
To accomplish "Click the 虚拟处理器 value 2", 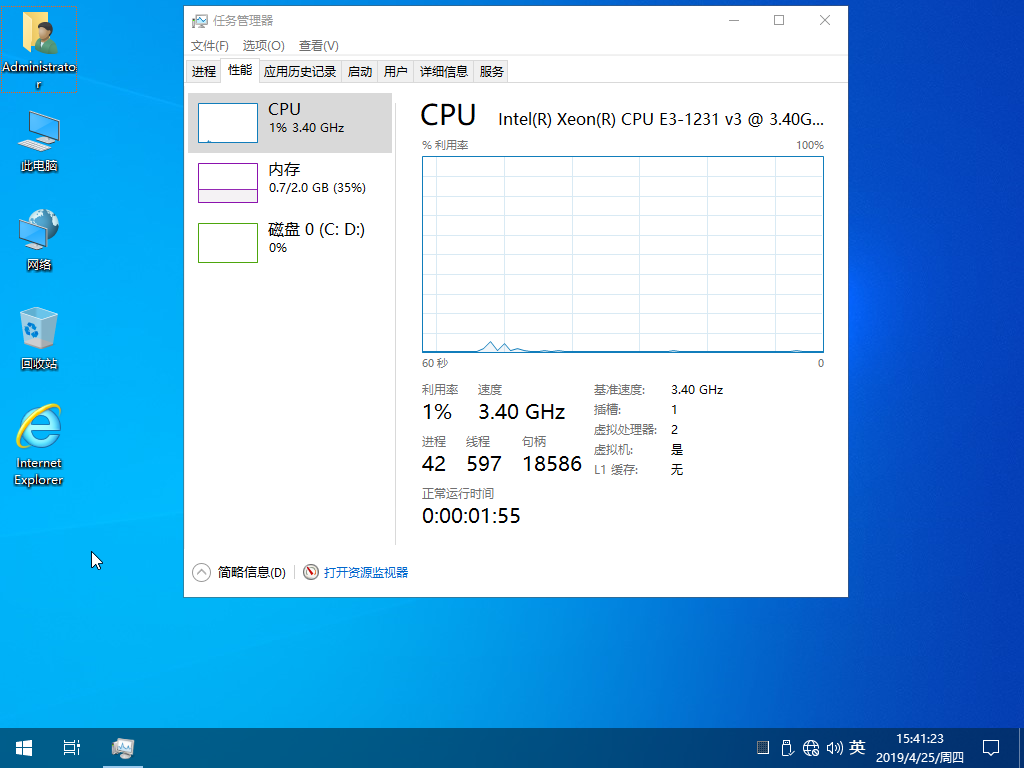I will click(x=675, y=430).
